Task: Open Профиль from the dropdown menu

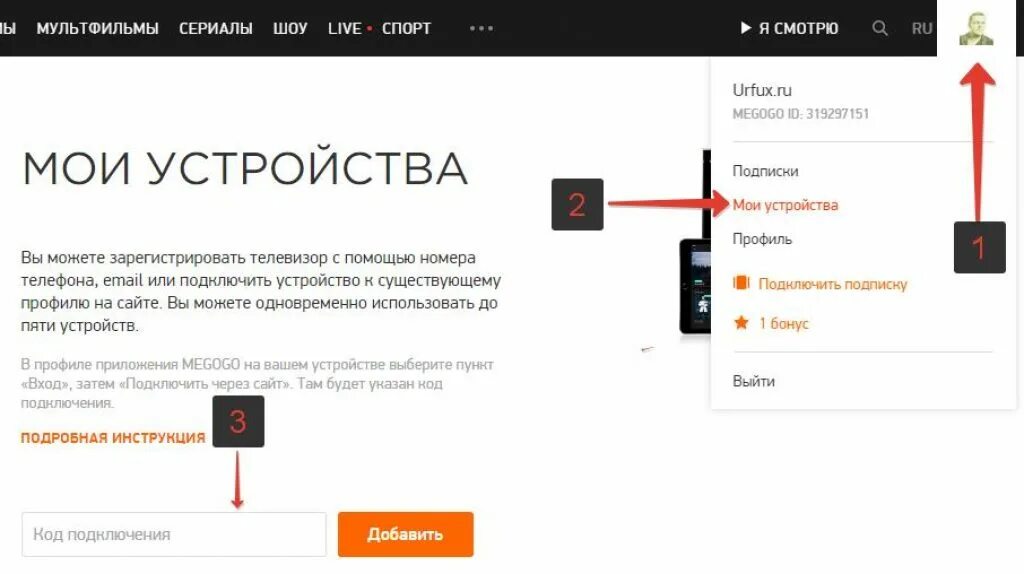Action: pos(762,239)
